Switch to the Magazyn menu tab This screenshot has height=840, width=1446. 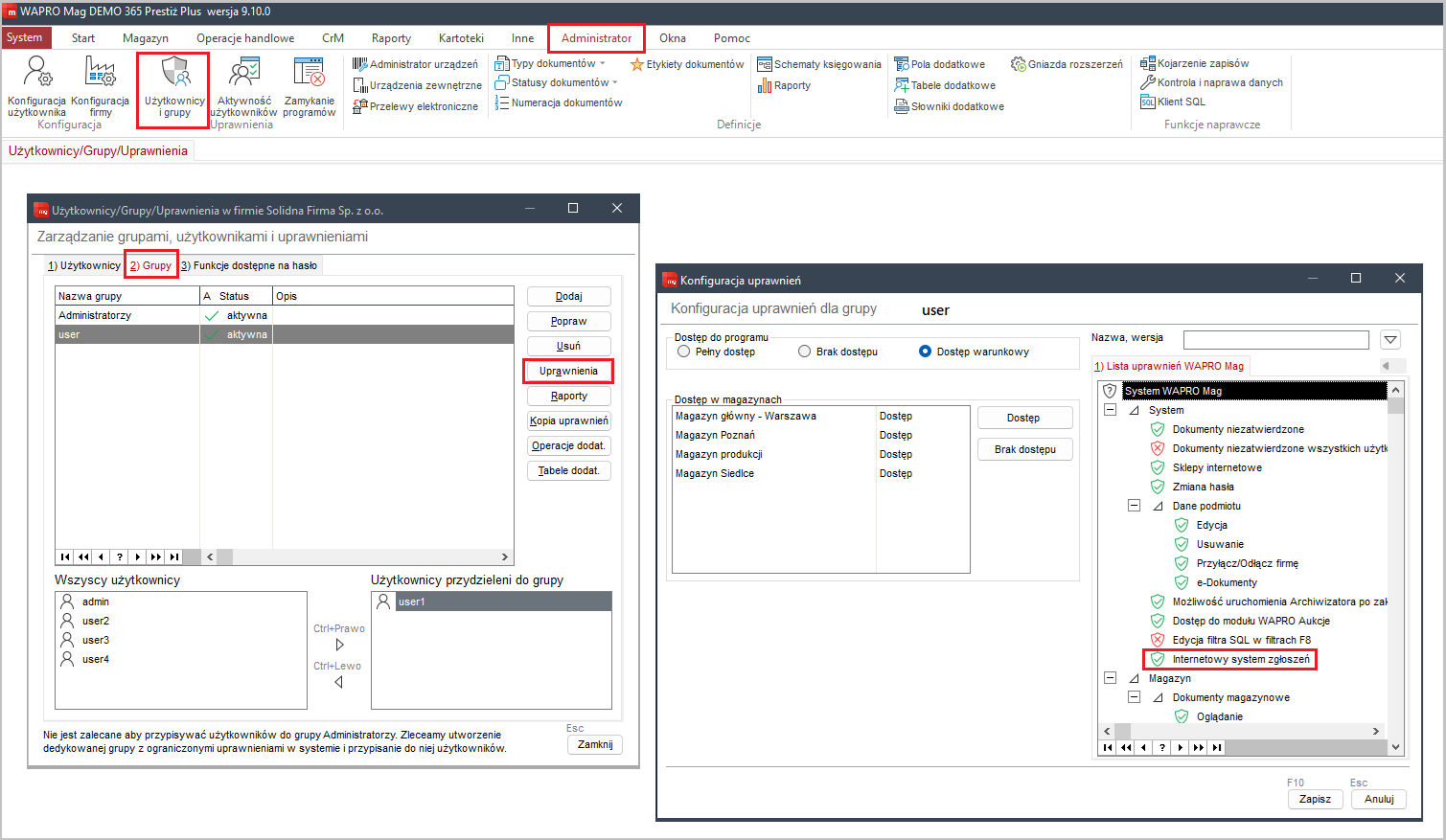click(146, 38)
